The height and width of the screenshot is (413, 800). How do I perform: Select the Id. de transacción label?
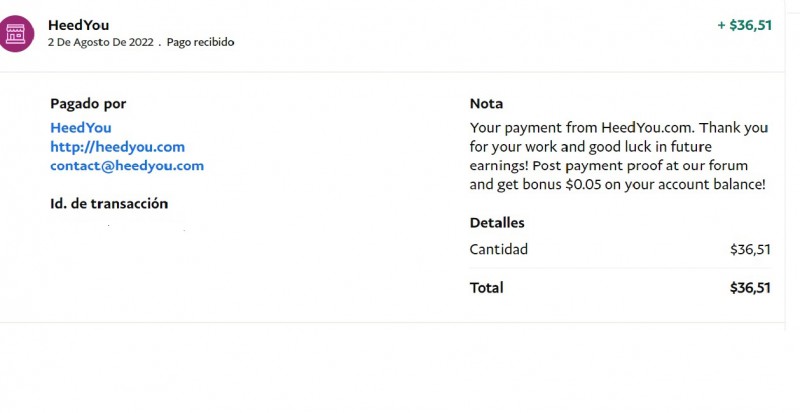109,204
